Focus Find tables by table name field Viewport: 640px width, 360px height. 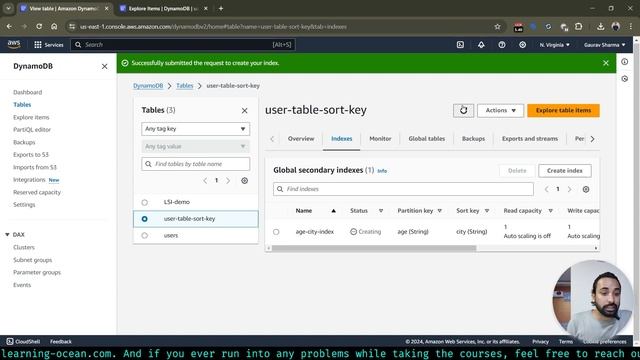click(x=196, y=164)
